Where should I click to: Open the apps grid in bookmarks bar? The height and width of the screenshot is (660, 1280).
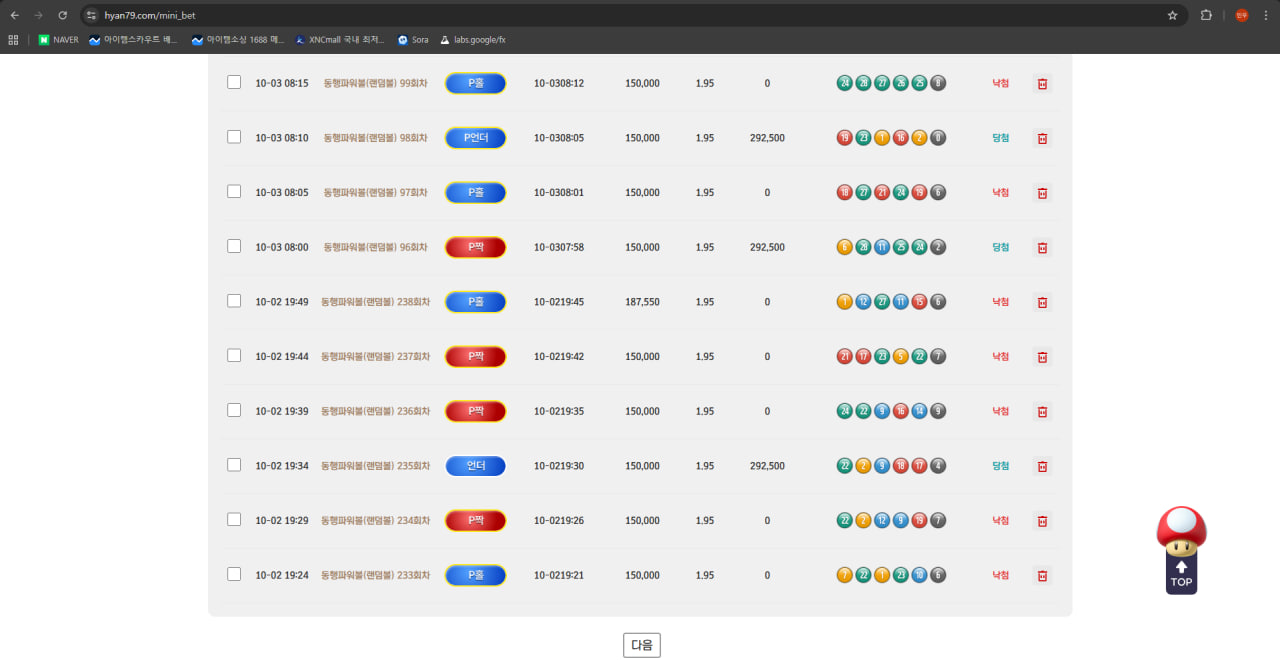click(x=13, y=40)
